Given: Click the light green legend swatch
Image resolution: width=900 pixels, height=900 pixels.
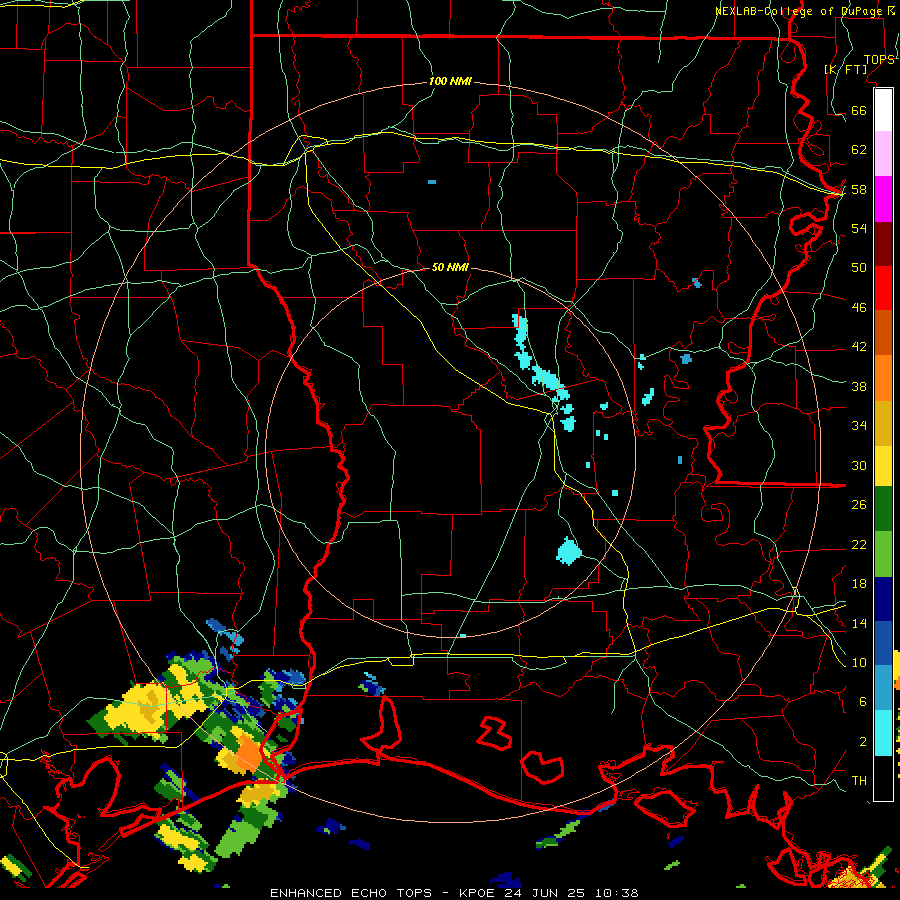Looking at the screenshot, I should (883, 554).
